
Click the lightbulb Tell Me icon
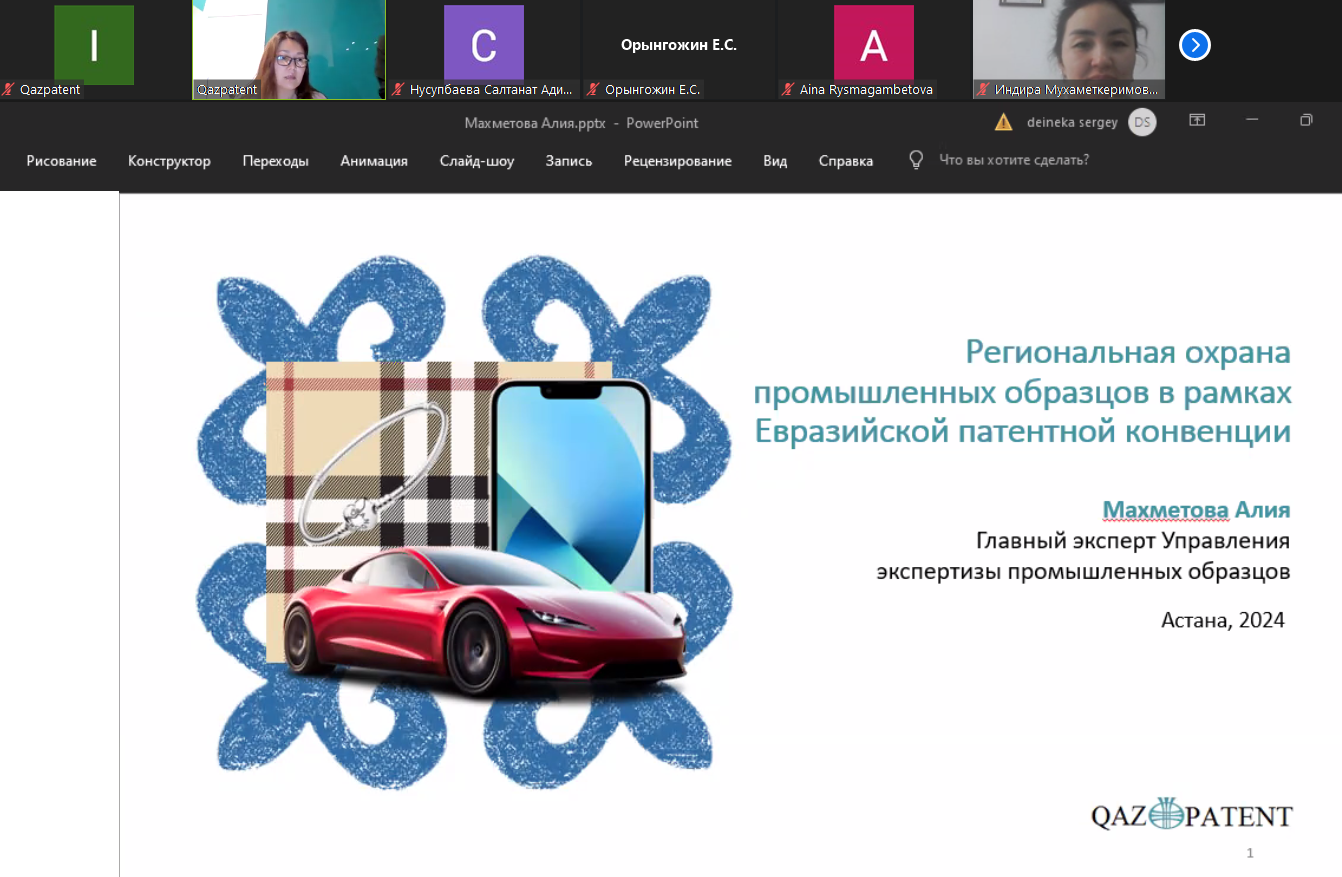915,160
